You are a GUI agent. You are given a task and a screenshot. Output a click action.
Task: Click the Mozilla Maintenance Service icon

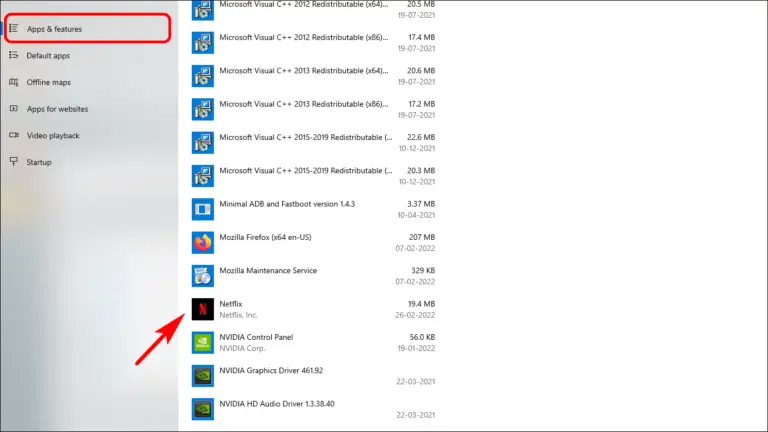pos(203,276)
